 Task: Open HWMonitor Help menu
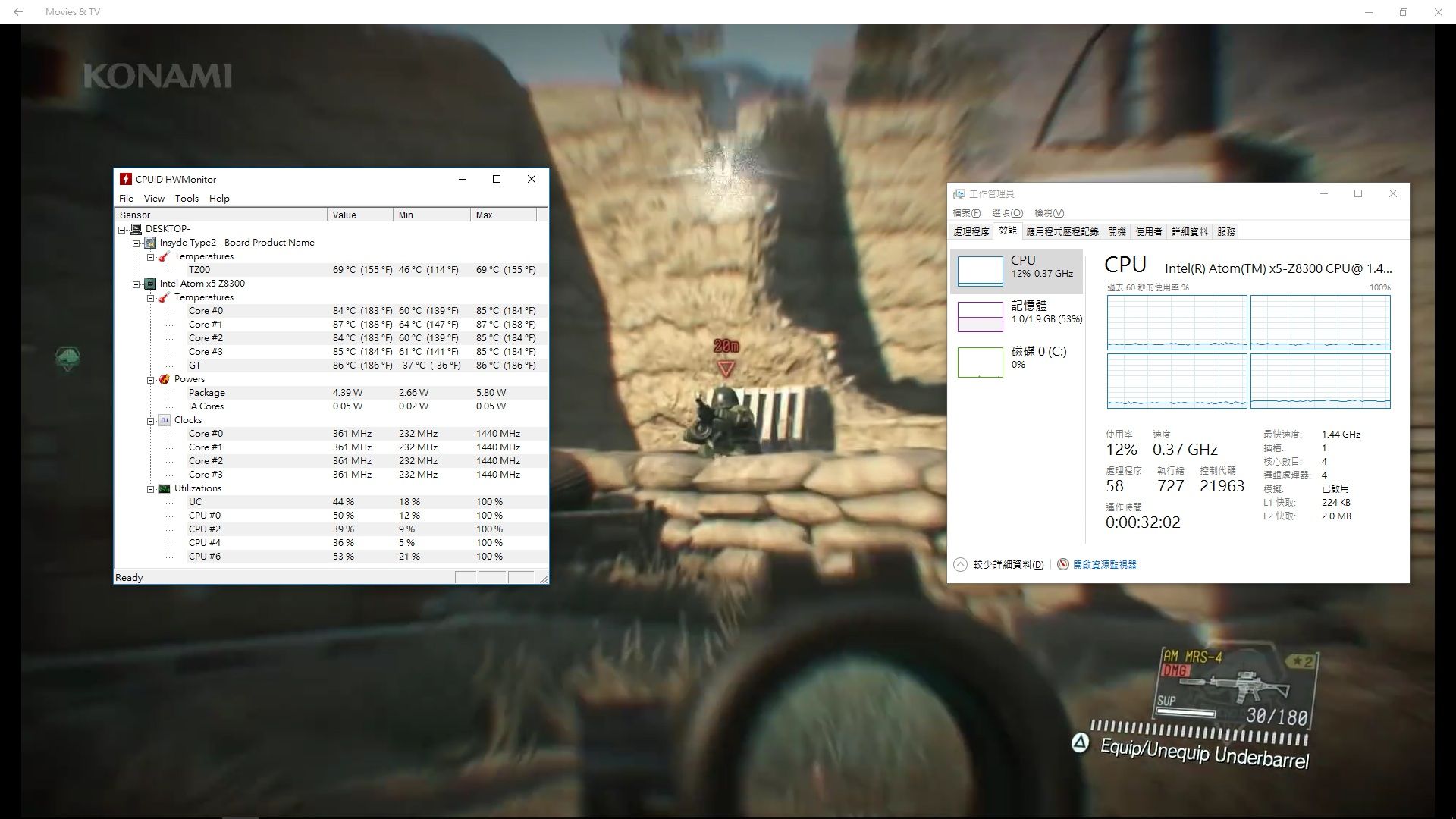(219, 199)
